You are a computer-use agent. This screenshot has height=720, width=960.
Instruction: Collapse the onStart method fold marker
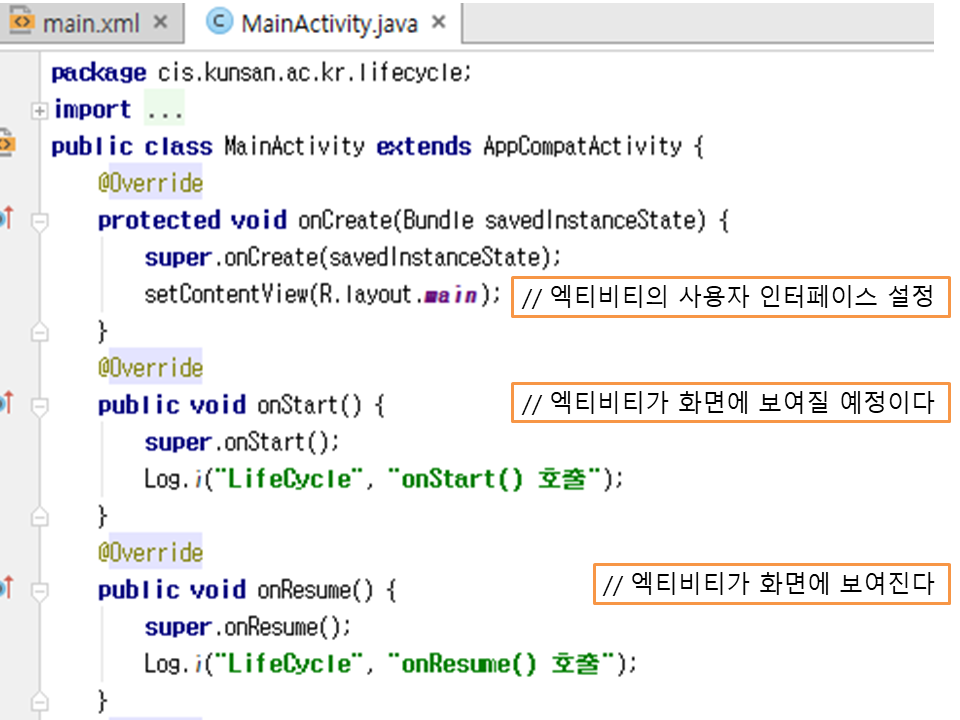pyautogui.click(x=39, y=406)
